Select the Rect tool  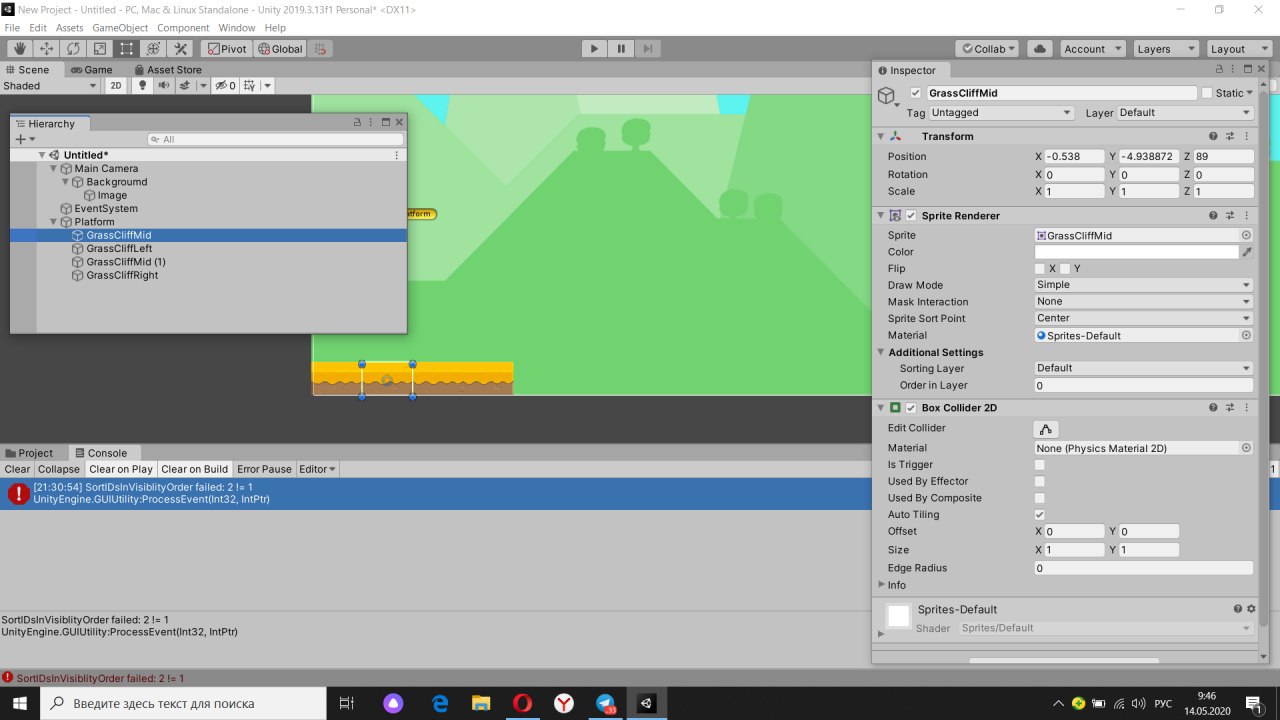click(127, 48)
